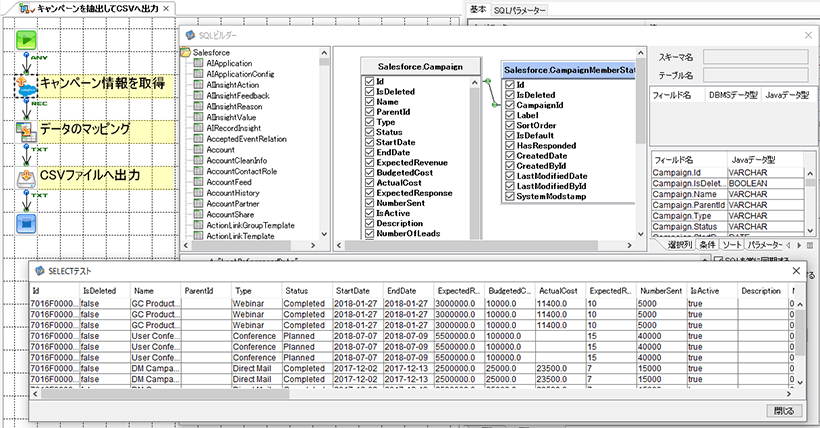820x428 pixels.
Task: Uncheck Label in CampaignMemberStatus table
Action: tap(510, 115)
